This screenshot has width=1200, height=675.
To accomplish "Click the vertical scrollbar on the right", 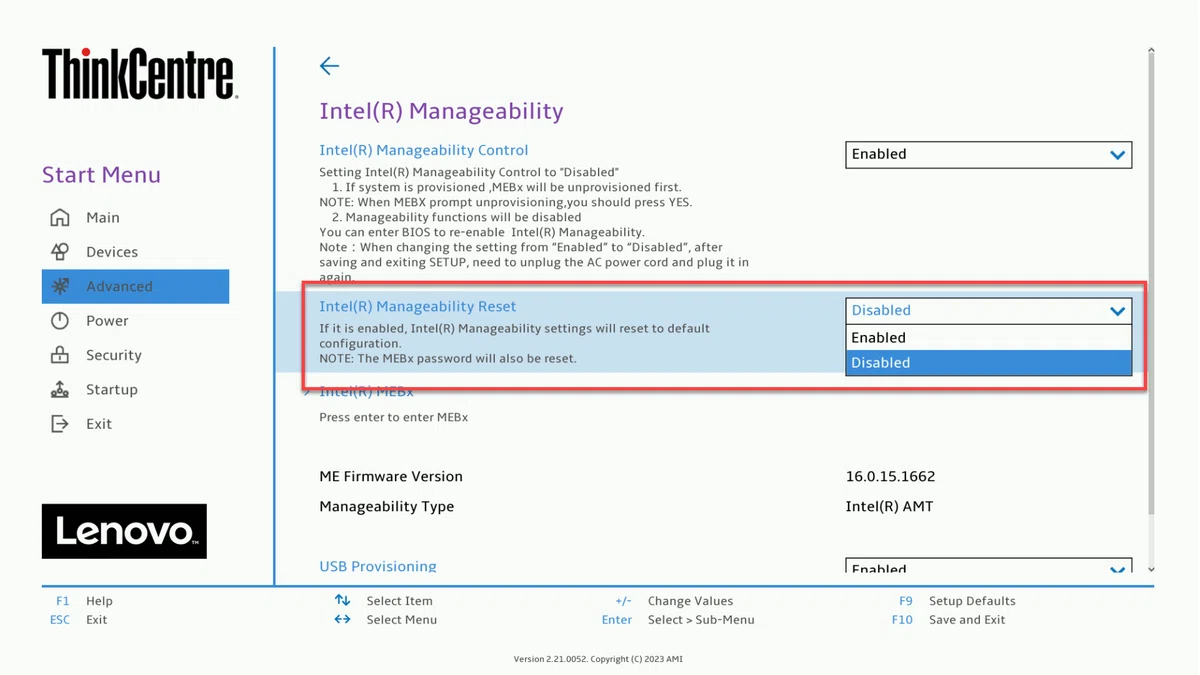I will coord(1151,285).
